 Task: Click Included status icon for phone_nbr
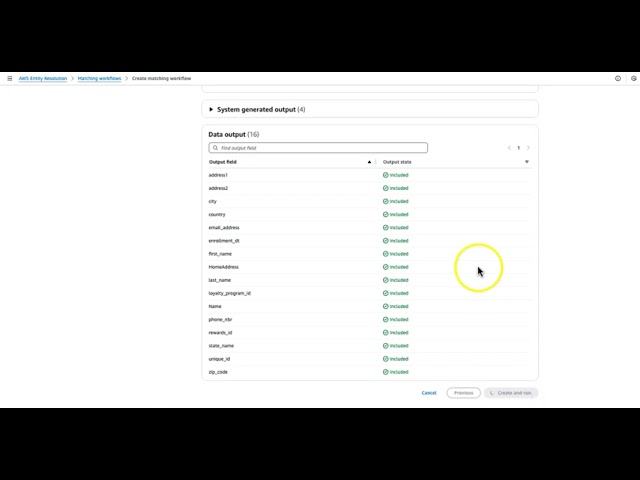[385, 320]
